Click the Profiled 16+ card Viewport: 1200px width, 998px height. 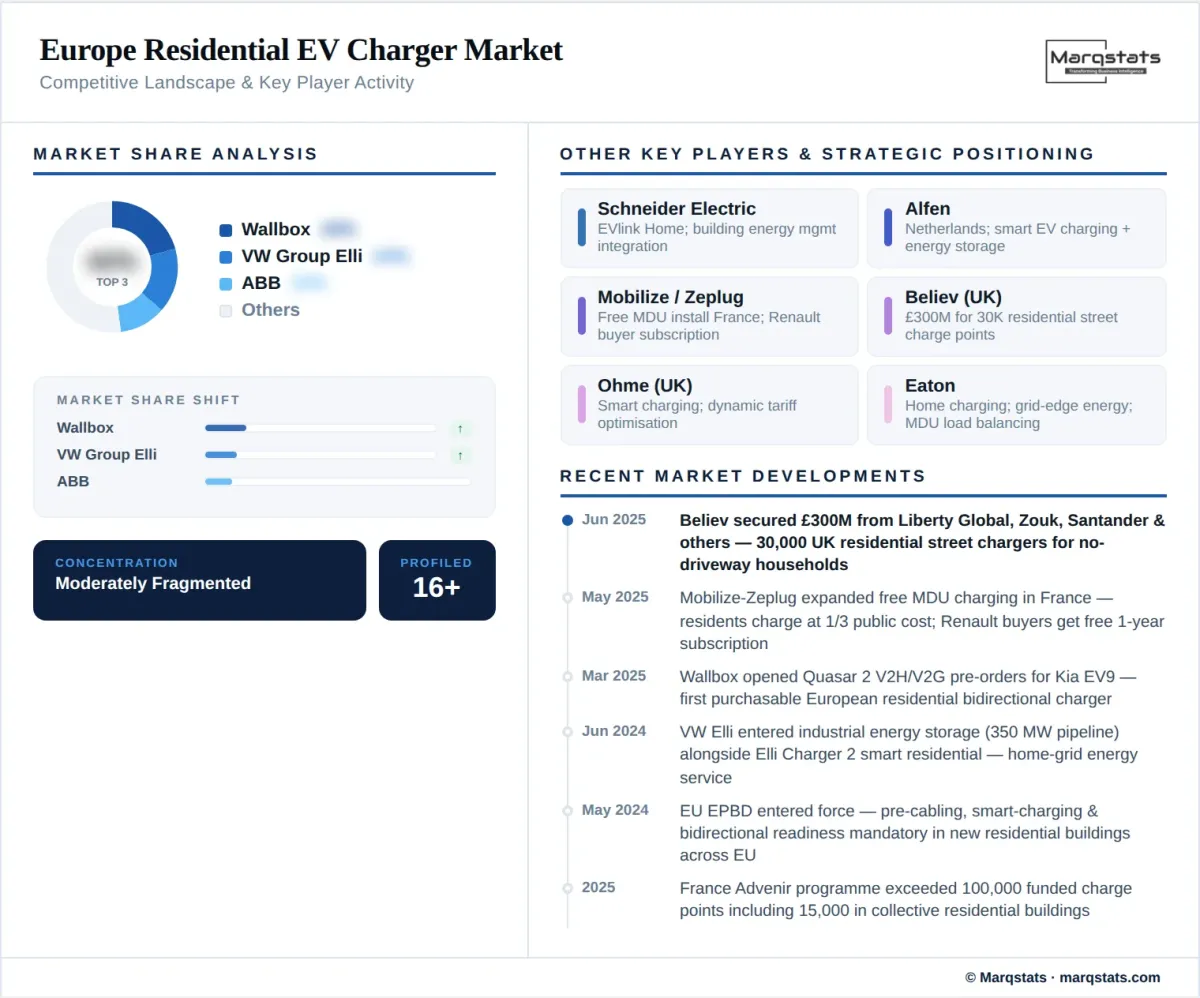(x=437, y=580)
